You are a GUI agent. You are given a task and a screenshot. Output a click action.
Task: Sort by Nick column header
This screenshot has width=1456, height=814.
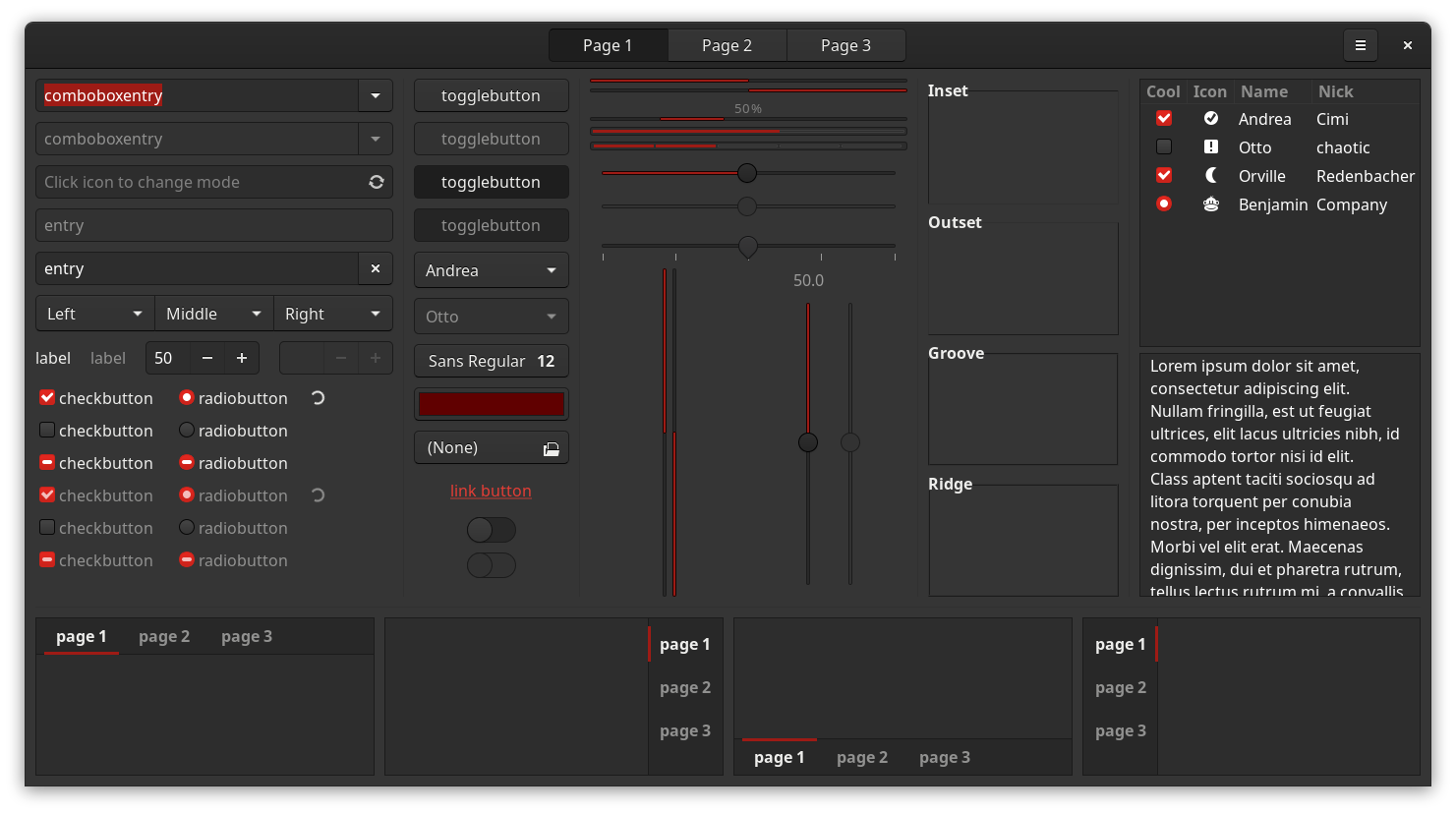click(x=1366, y=91)
